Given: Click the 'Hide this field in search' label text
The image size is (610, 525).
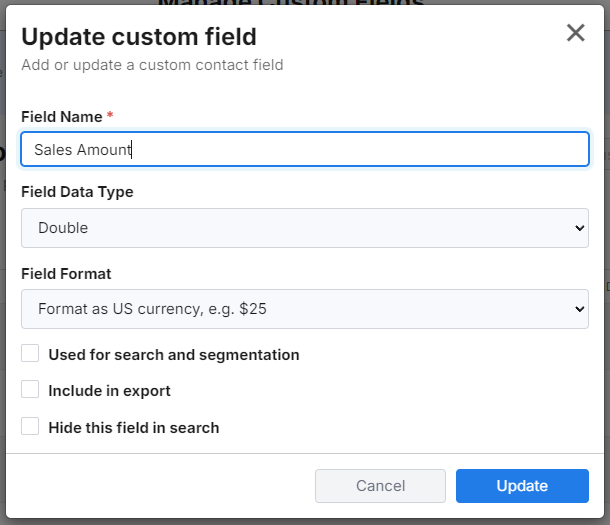Looking at the screenshot, I should coord(133,428).
